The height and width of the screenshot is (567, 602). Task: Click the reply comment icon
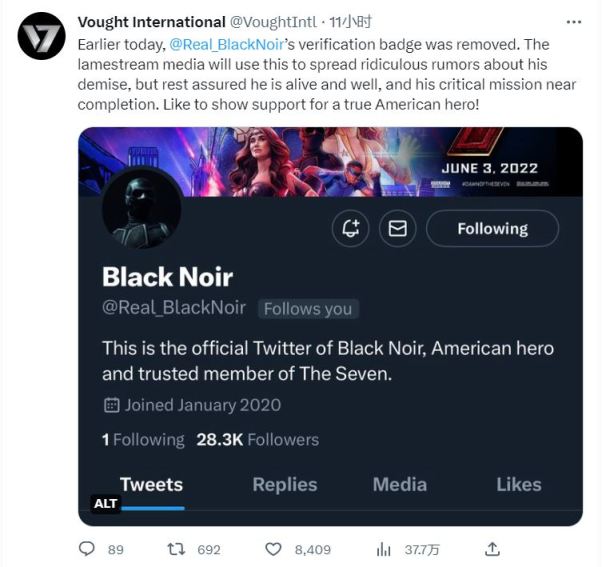(87, 549)
